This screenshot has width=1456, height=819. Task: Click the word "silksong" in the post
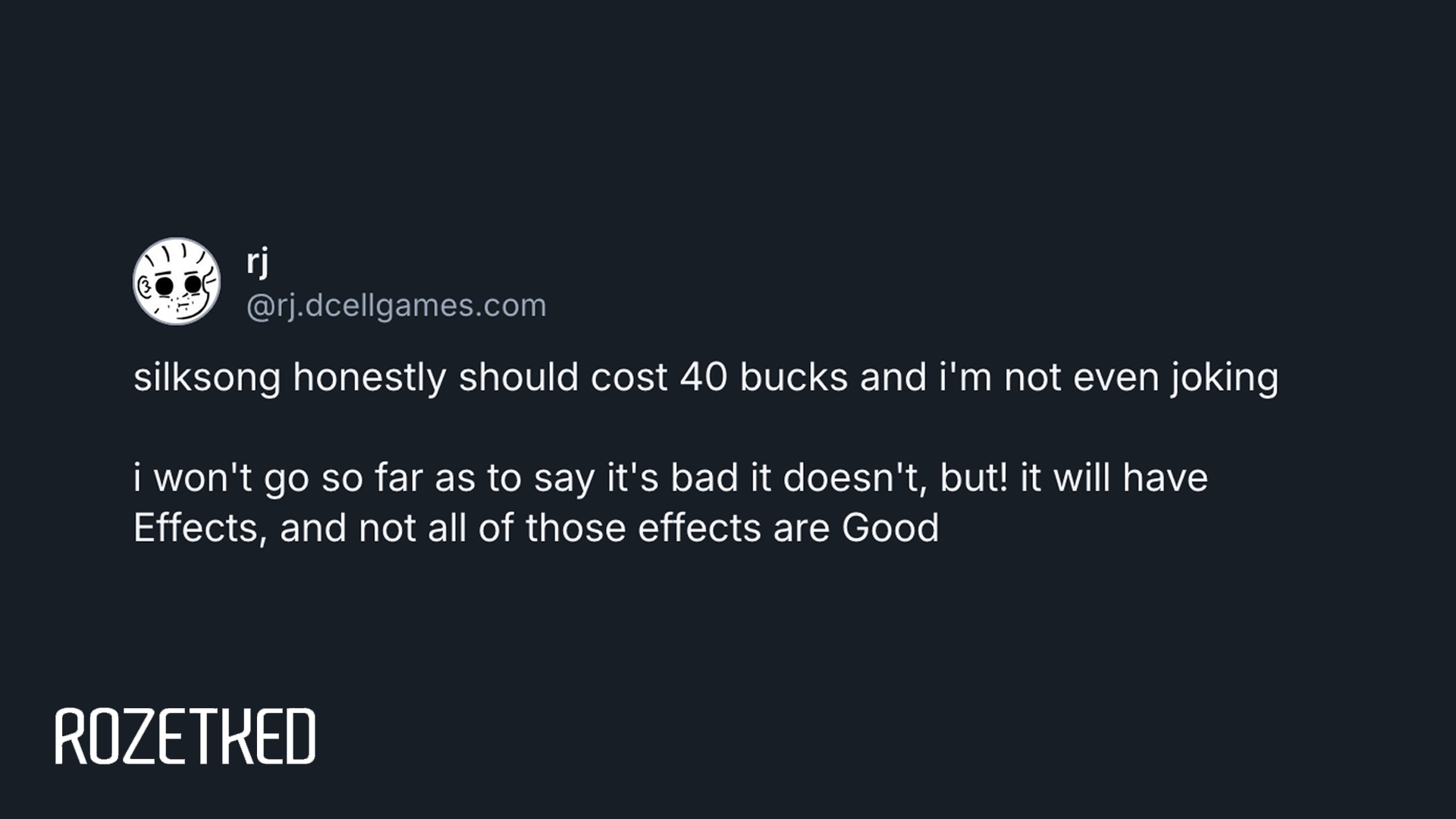206,378
